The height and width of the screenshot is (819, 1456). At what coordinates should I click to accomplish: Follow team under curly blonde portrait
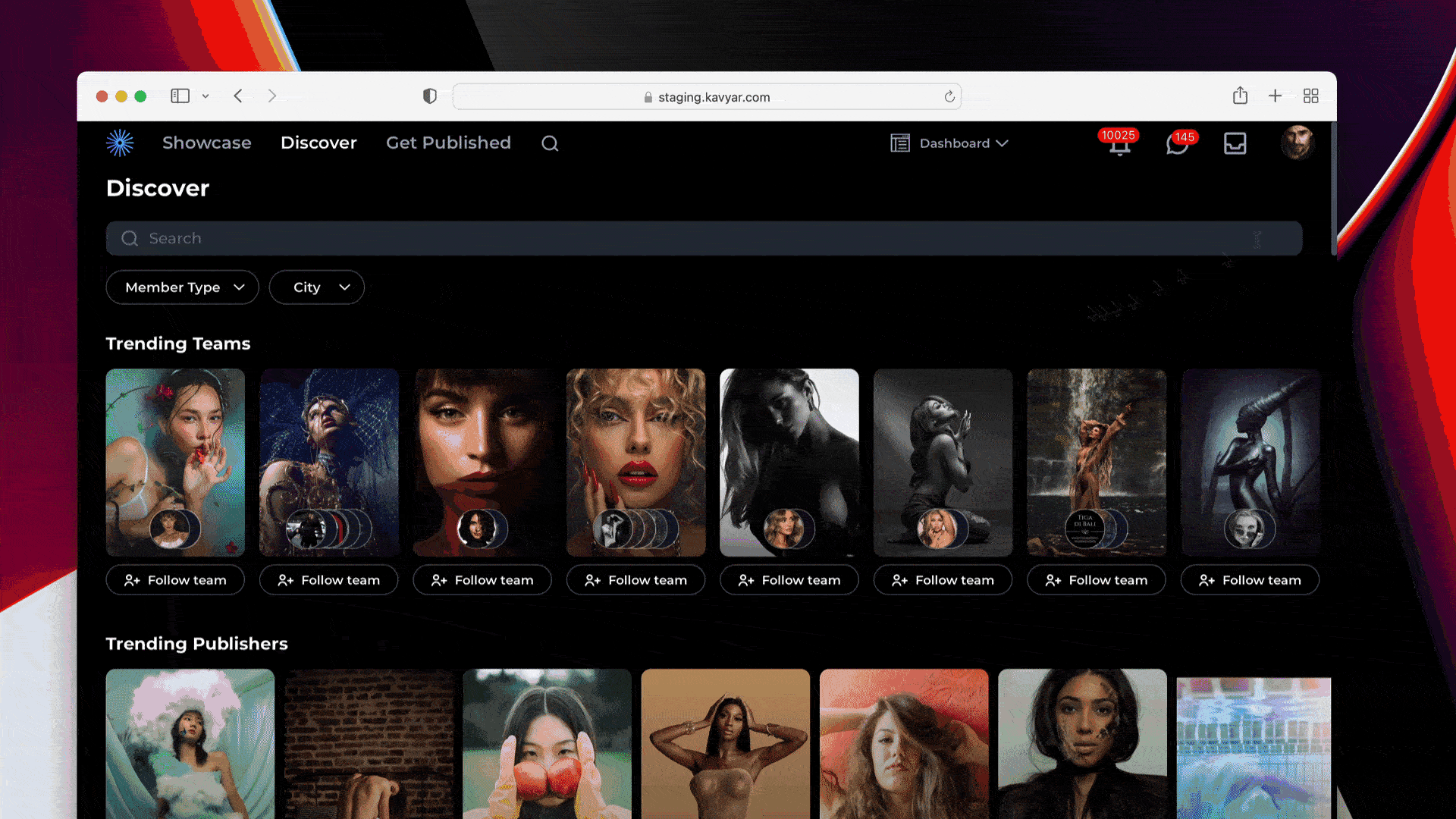pyautogui.click(x=635, y=580)
